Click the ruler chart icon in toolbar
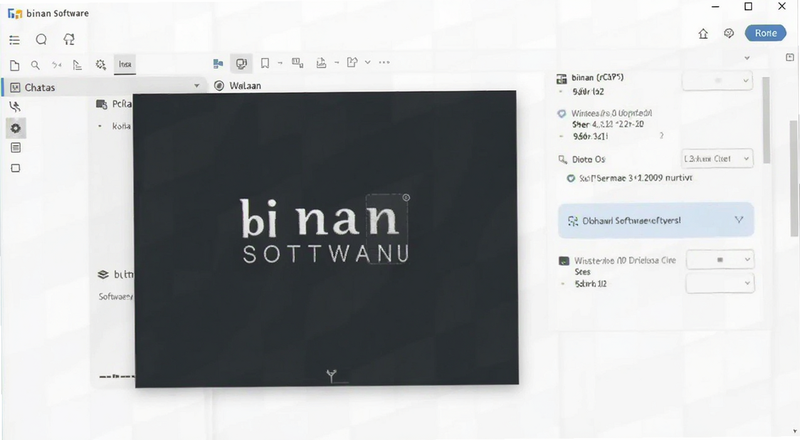This screenshot has width=800, height=440. pyautogui.click(x=78, y=65)
